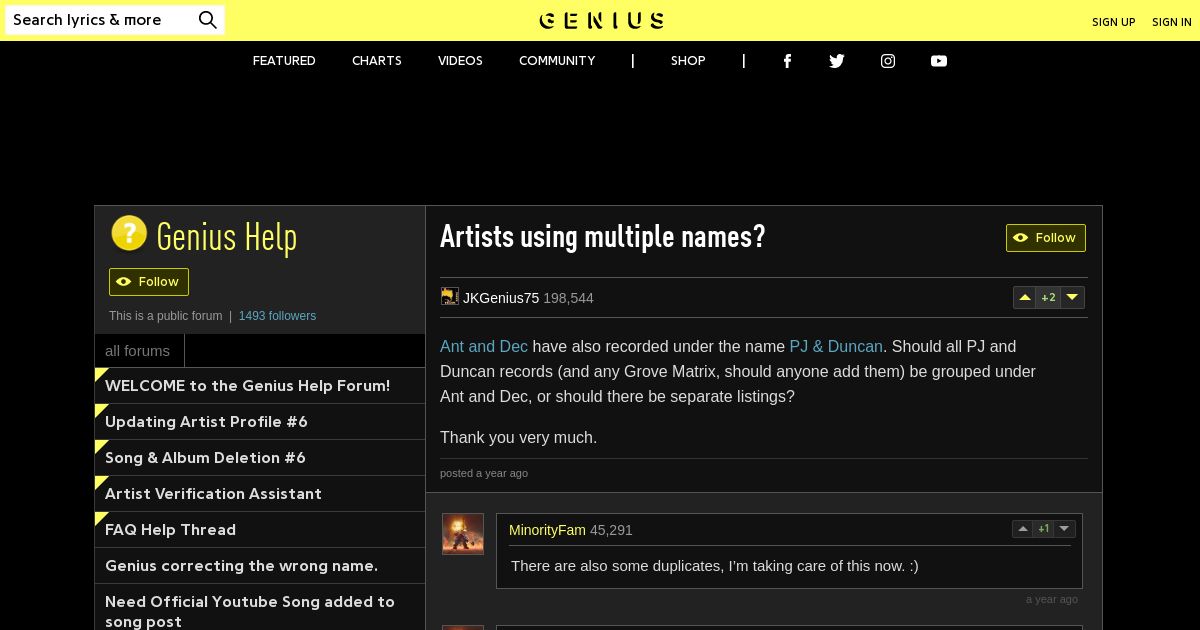
Task: Open MinorityFam's user profile name
Action: (x=547, y=530)
